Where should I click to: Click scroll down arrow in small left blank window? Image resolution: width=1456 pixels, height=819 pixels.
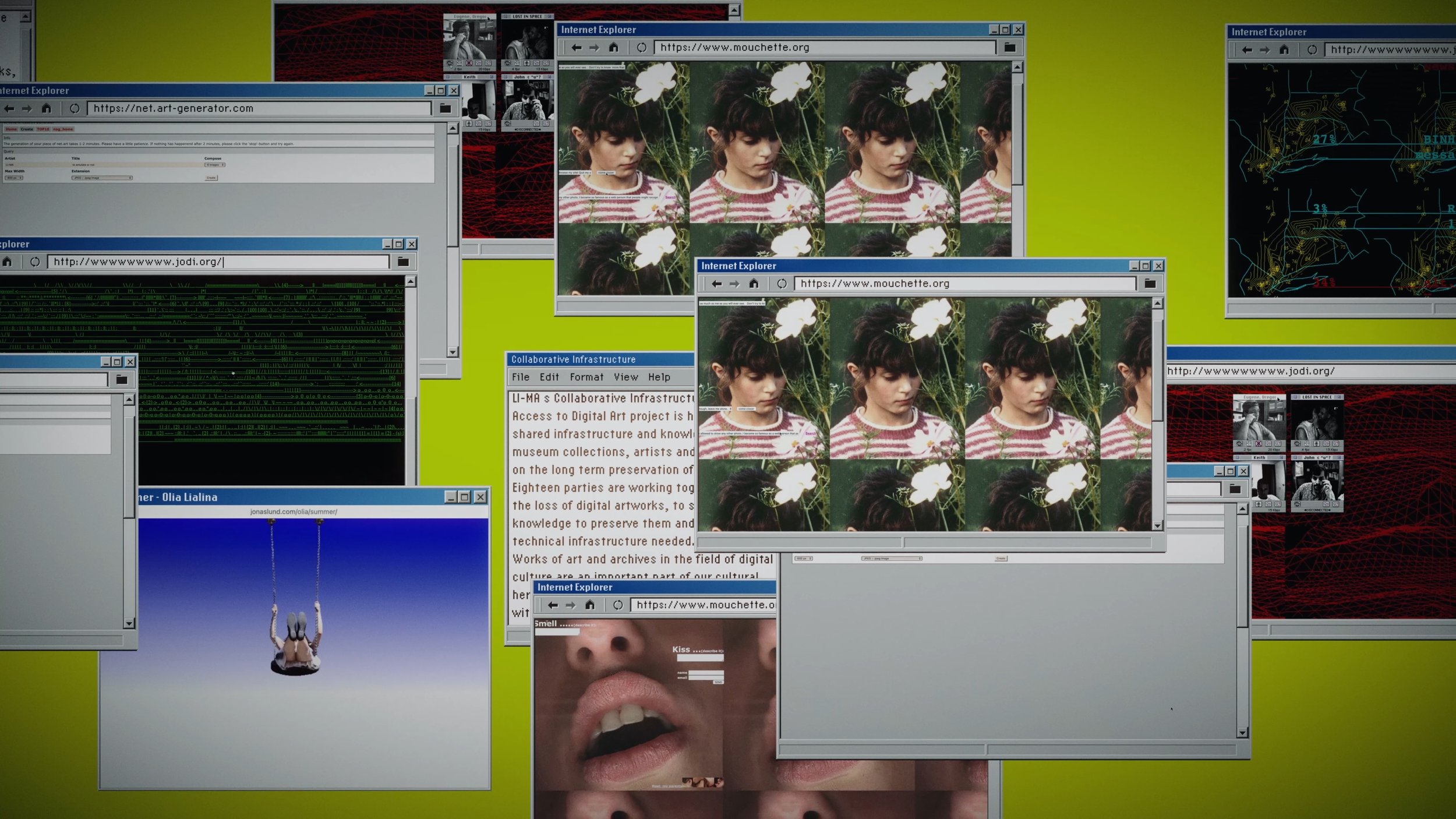(129, 623)
